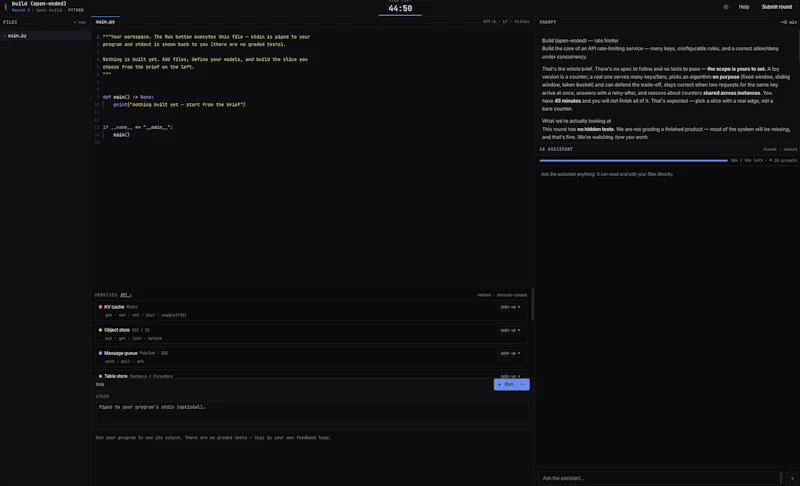Click the Submit round button
Viewport: 800px width, 486px height.
click(x=777, y=7)
